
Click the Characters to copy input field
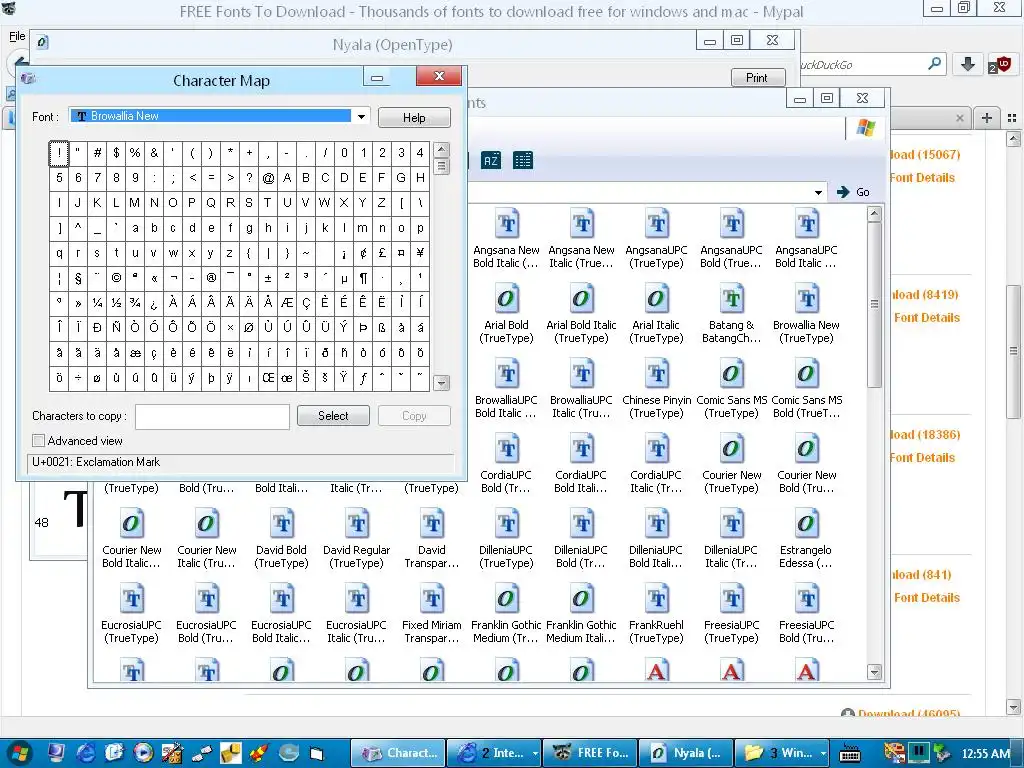[212, 416]
